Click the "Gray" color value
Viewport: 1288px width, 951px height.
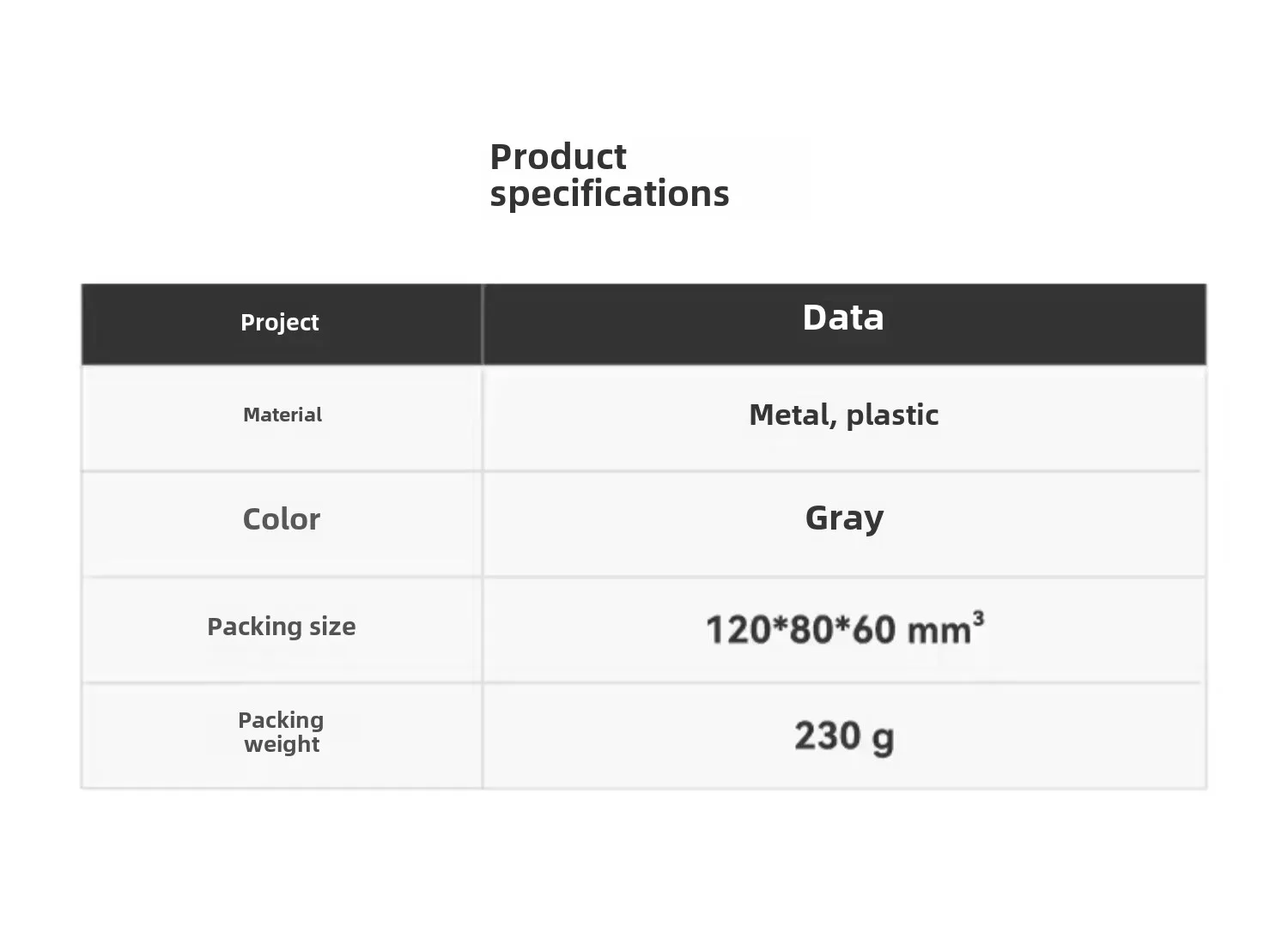(844, 518)
